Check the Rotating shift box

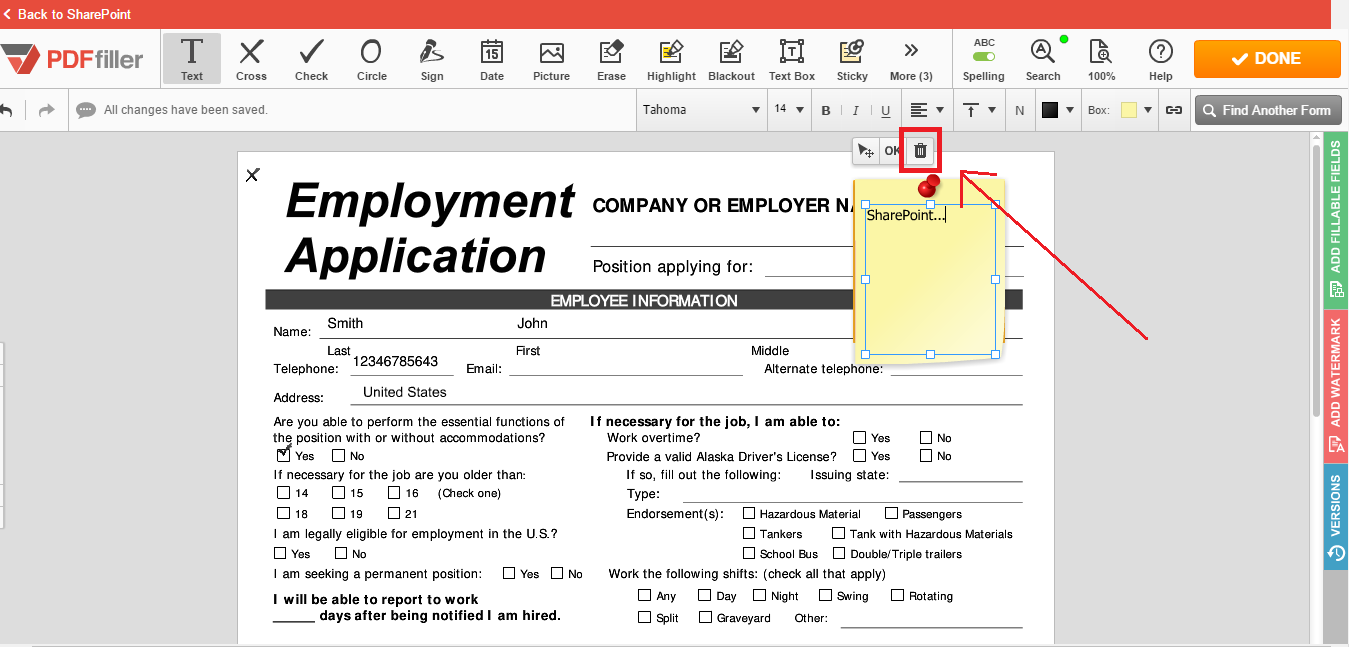(898, 595)
